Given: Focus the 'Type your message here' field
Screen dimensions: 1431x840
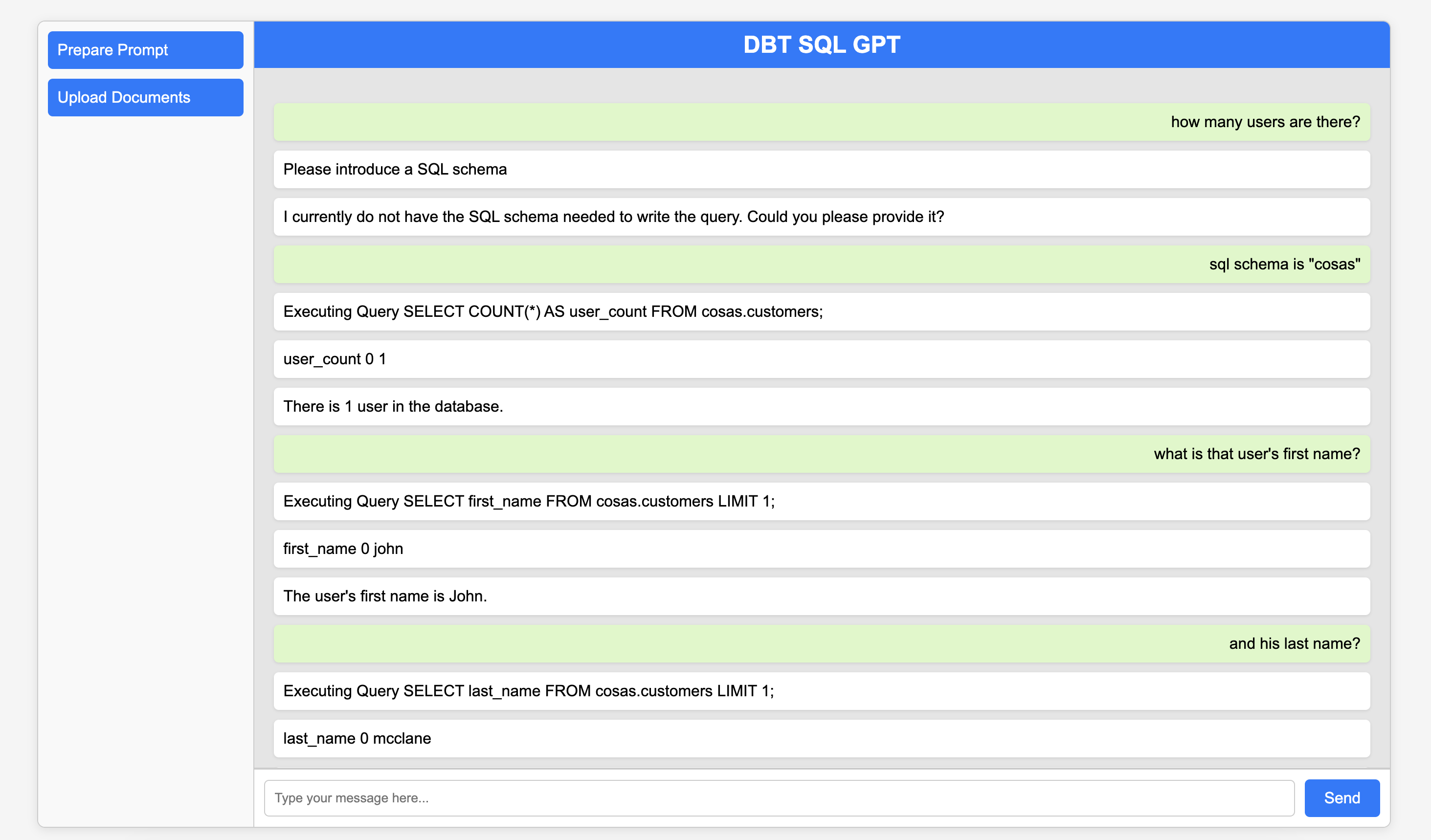Looking at the screenshot, I should [x=779, y=797].
